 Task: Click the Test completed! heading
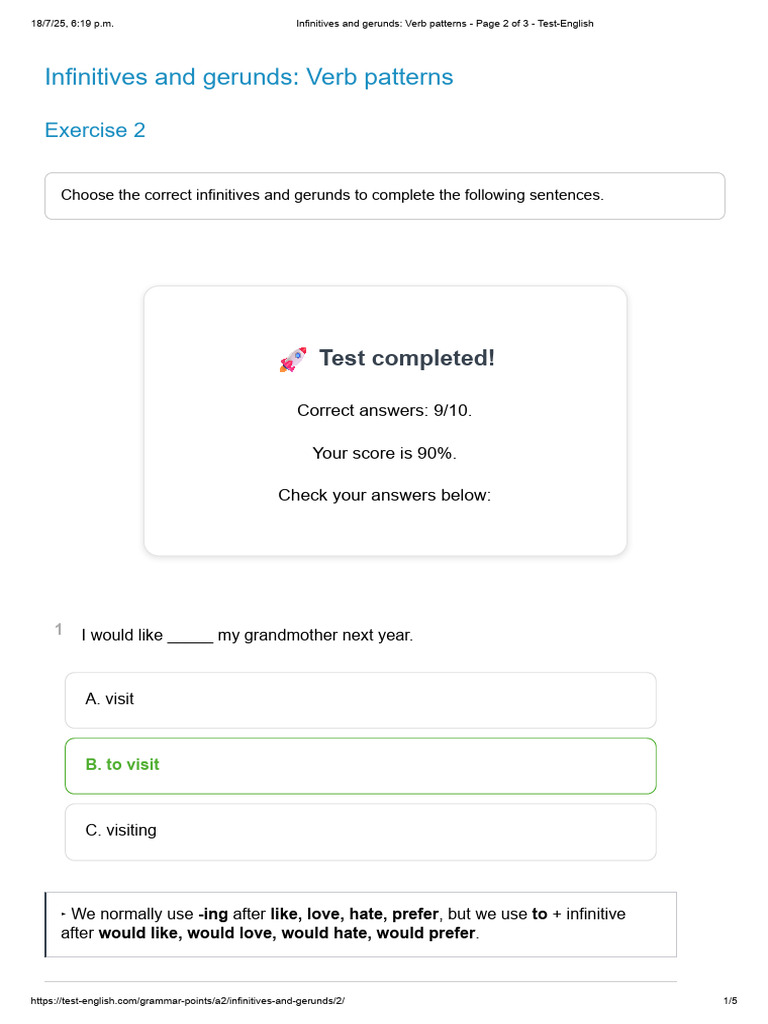point(406,358)
